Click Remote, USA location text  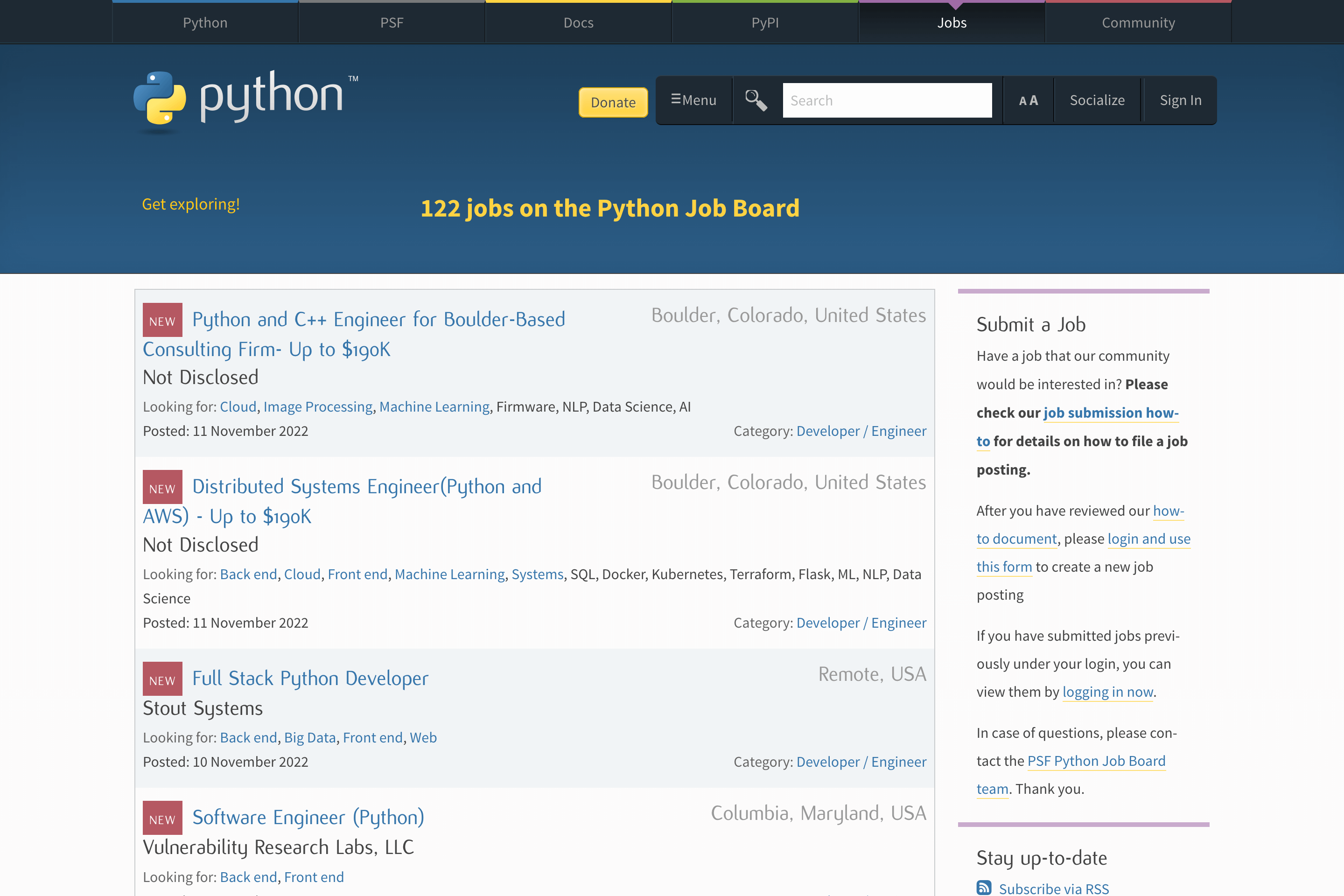(x=872, y=674)
